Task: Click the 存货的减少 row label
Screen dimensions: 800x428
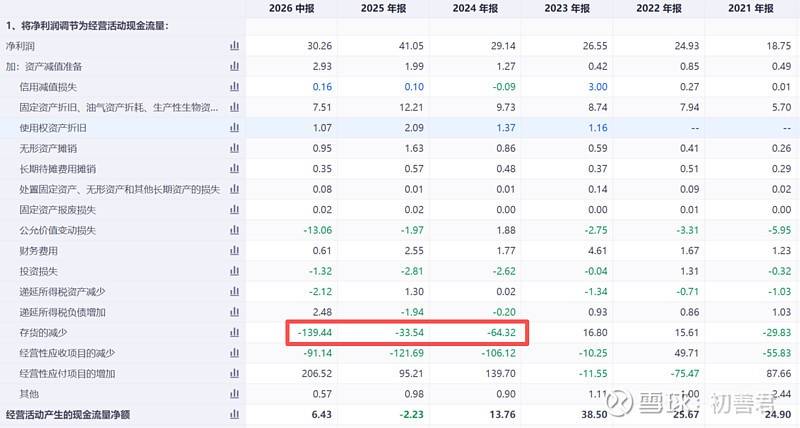Action: pos(43,333)
